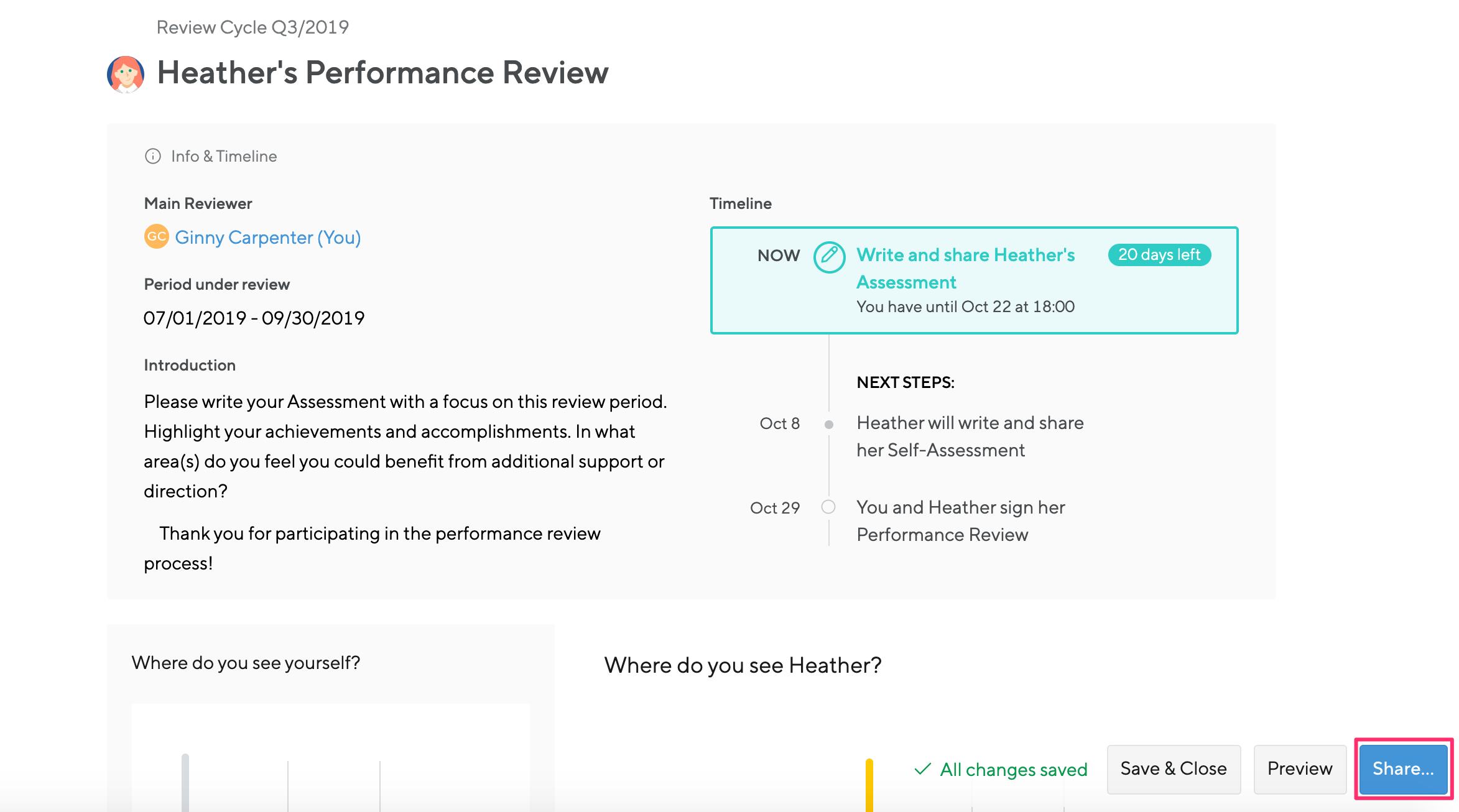Click the Introduction heading
The height and width of the screenshot is (812, 1459).
click(190, 365)
